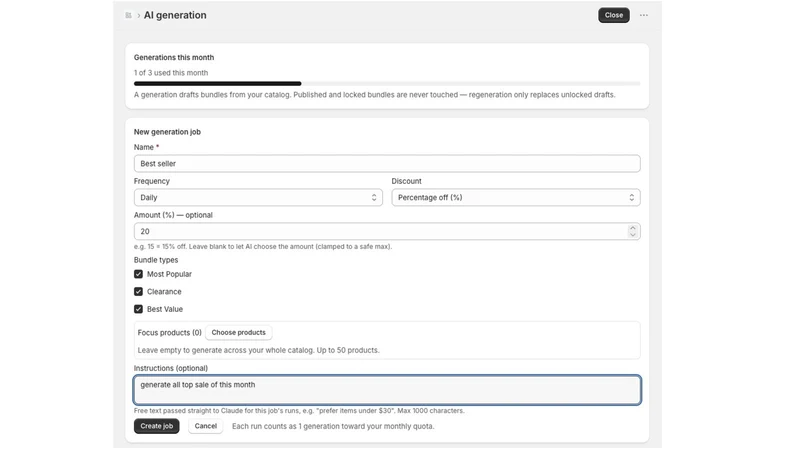Decrease the Amount value with down arrow
Screen dimensions: 800x450
point(633,235)
